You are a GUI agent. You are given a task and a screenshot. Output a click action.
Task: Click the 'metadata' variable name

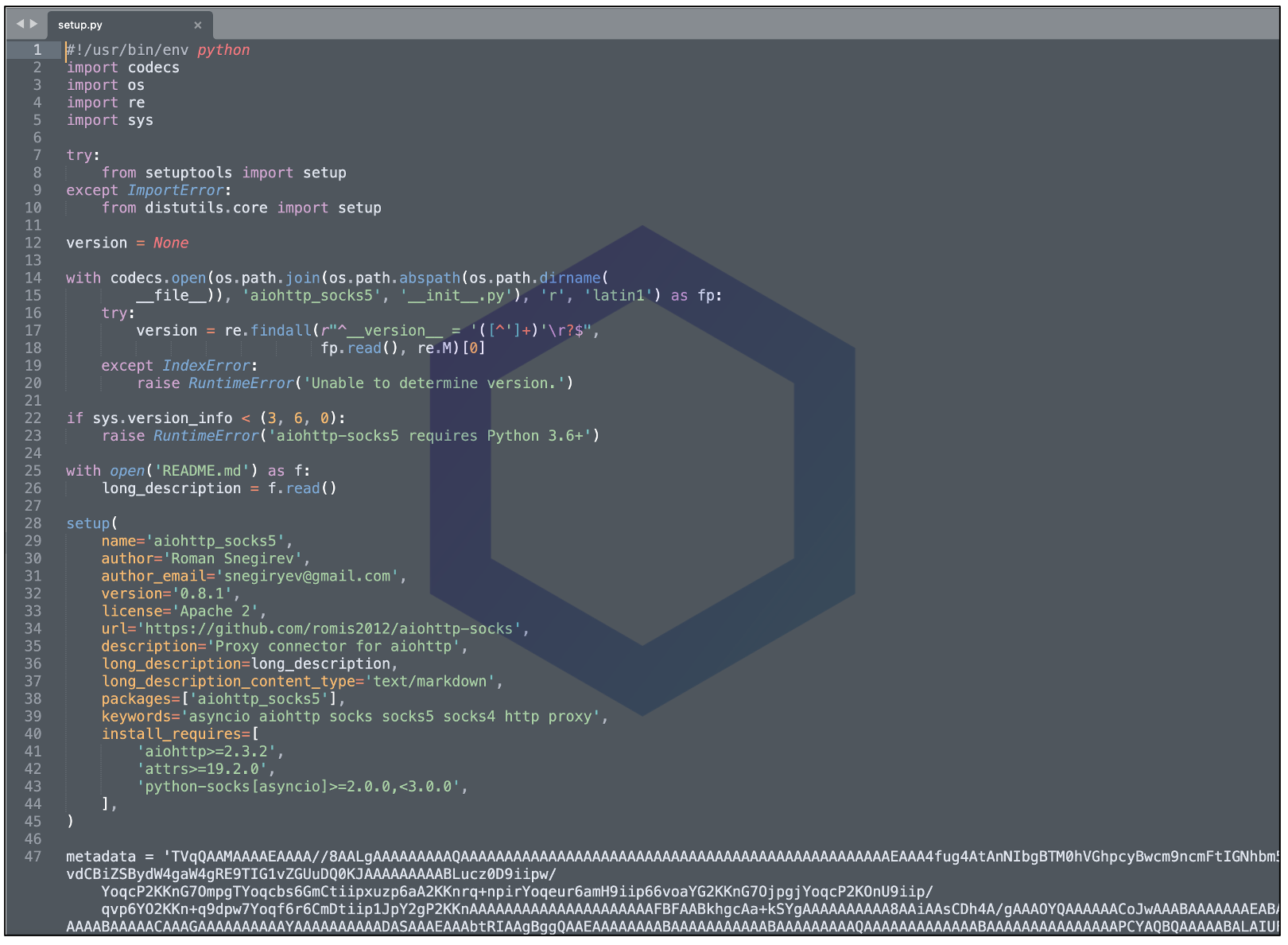101,857
